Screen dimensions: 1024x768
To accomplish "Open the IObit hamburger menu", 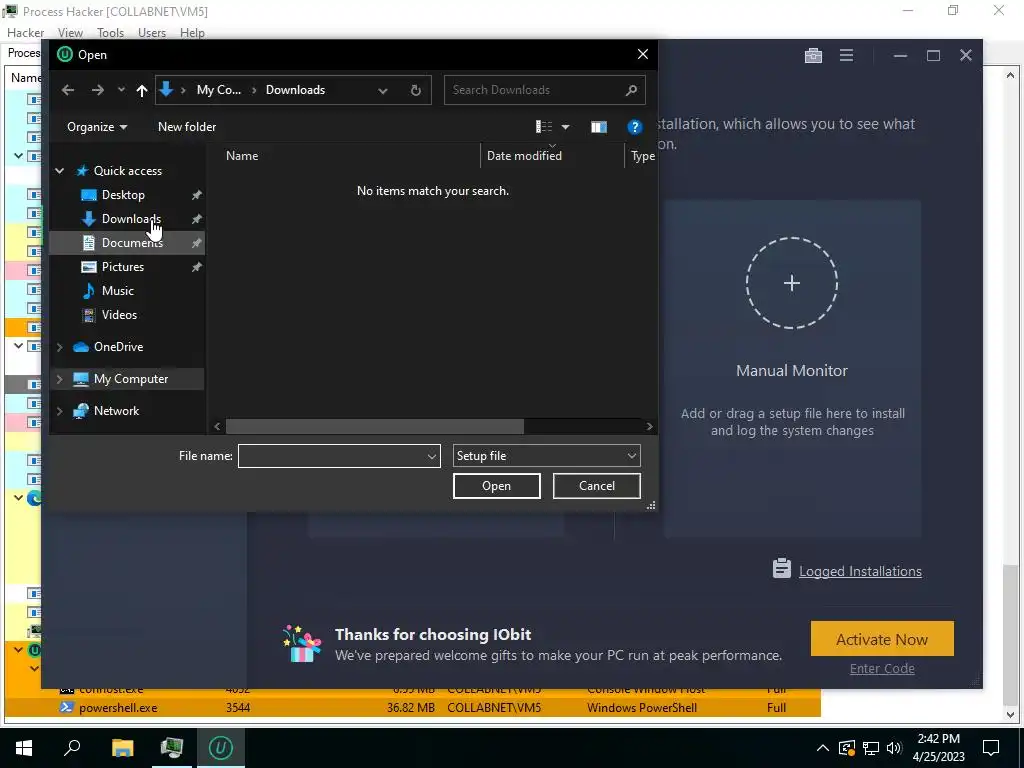I will pos(846,56).
